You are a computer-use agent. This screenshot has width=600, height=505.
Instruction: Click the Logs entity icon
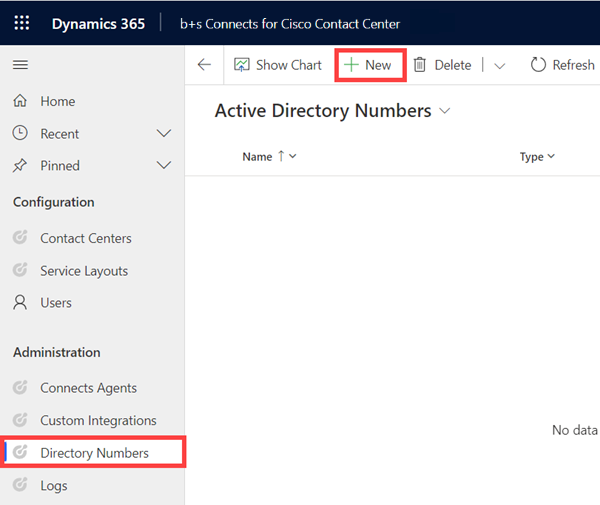pos(20,485)
